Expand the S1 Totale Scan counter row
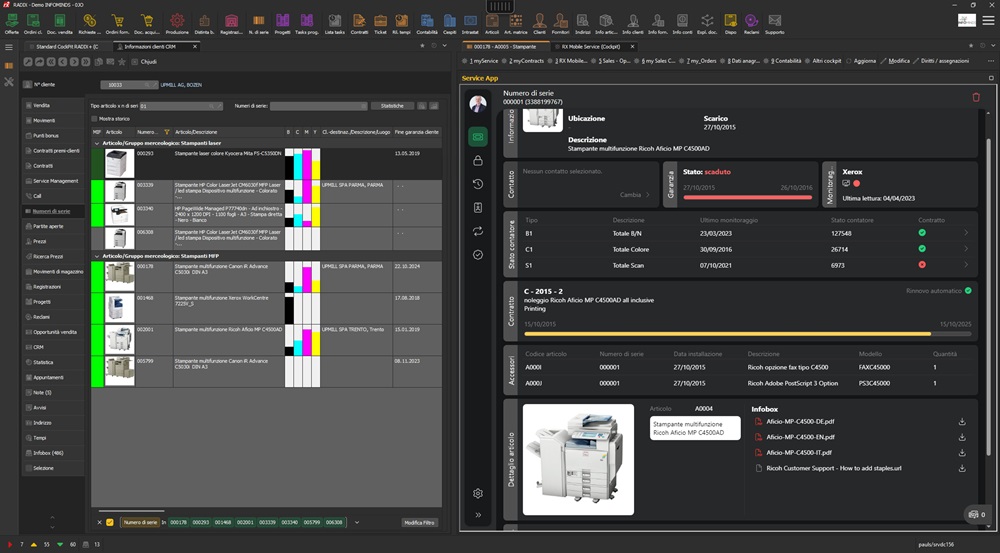The height and width of the screenshot is (553, 1000). pos(966,265)
